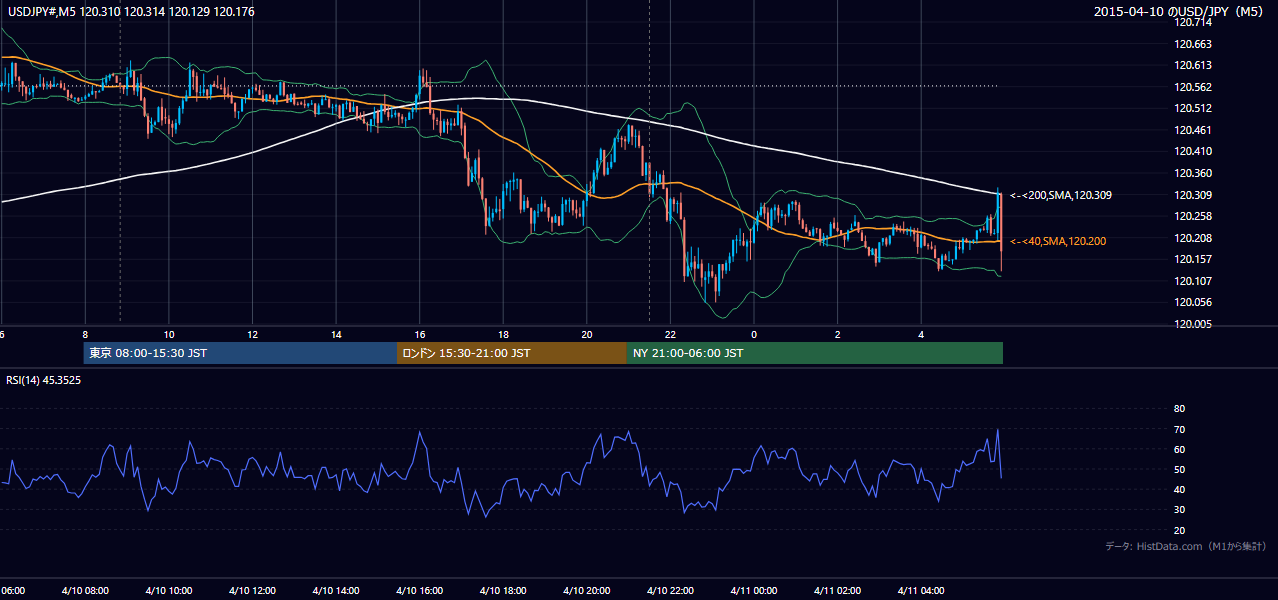Click price axis value 120.613
The image size is (1278, 600).
point(1195,65)
